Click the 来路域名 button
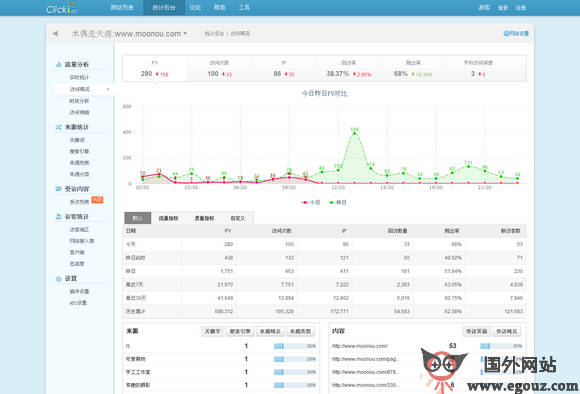The width and height of the screenshot is (580, 394). 270,331
